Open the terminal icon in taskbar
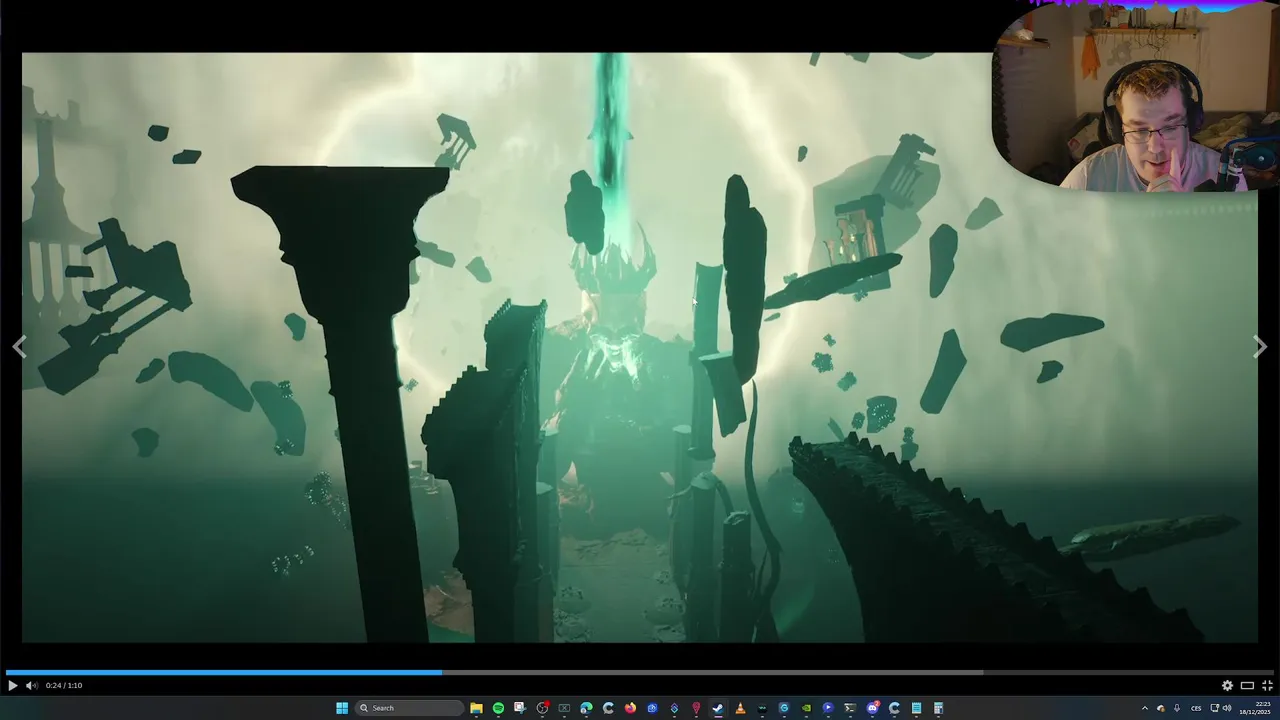This screenshot has width=1280, height=720. tap(850, 708)
